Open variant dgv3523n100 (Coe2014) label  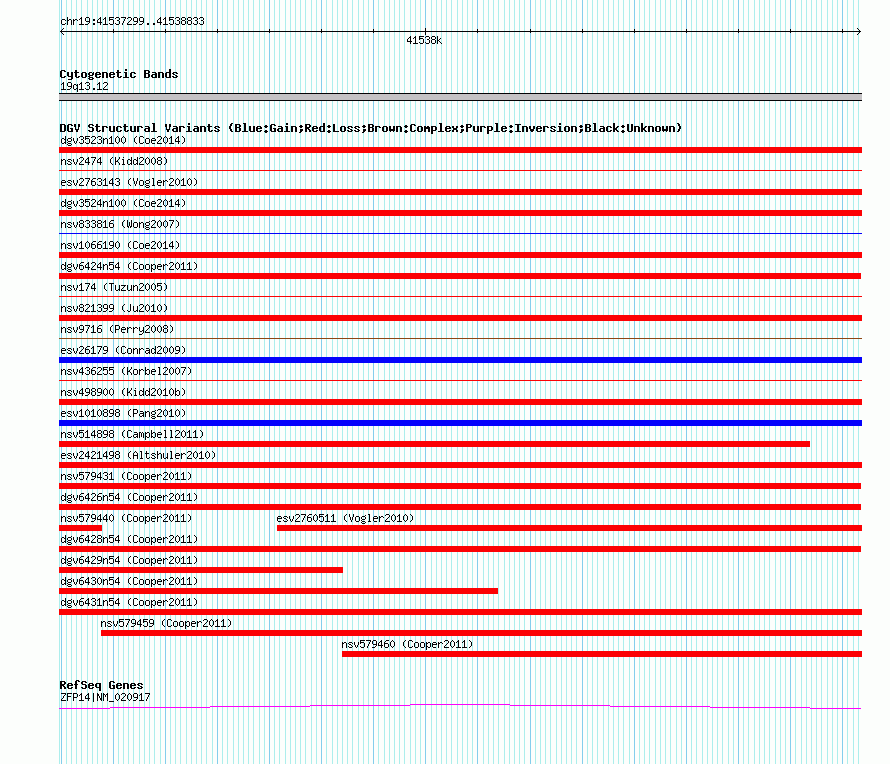point(123,140)
